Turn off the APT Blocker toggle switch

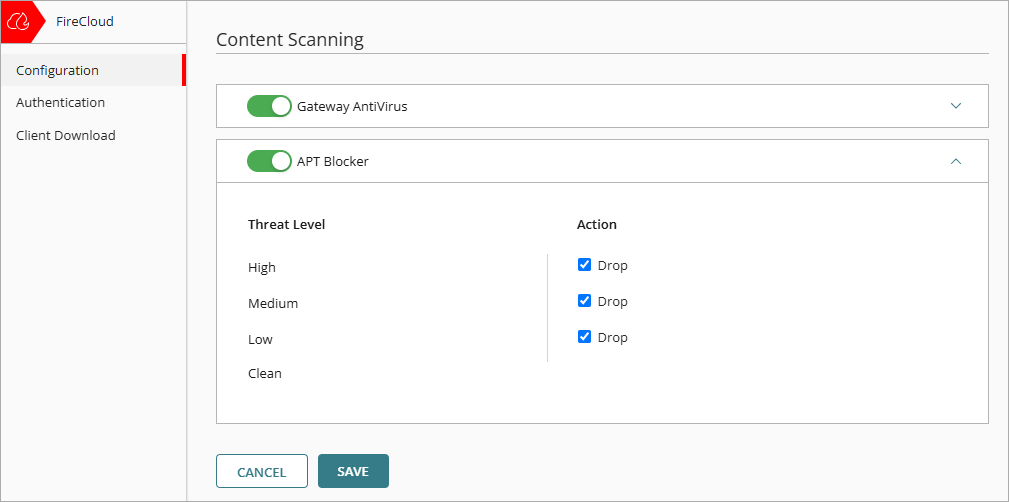[x=269, y=161]
